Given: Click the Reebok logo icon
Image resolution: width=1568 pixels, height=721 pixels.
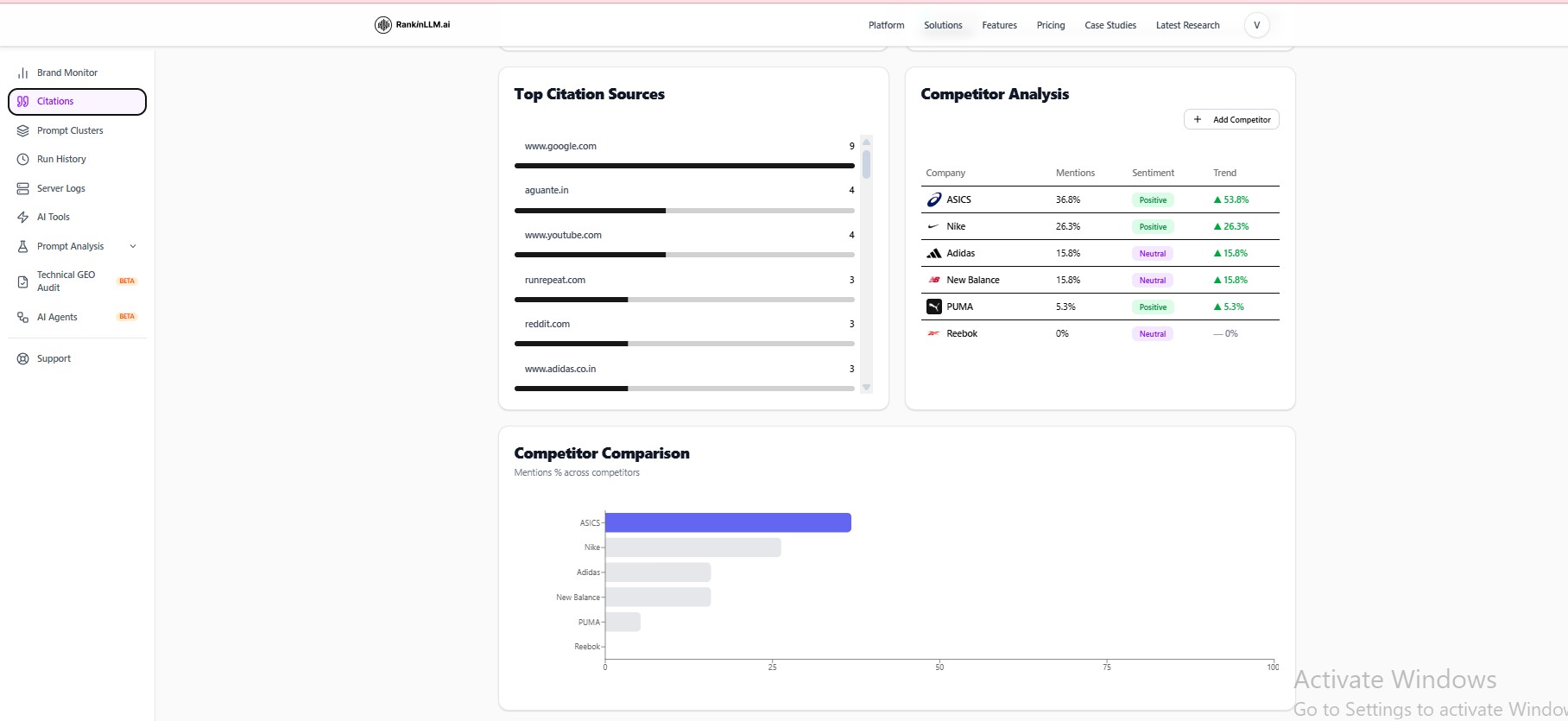Looking at the screenshot, I should coord(933,333).
